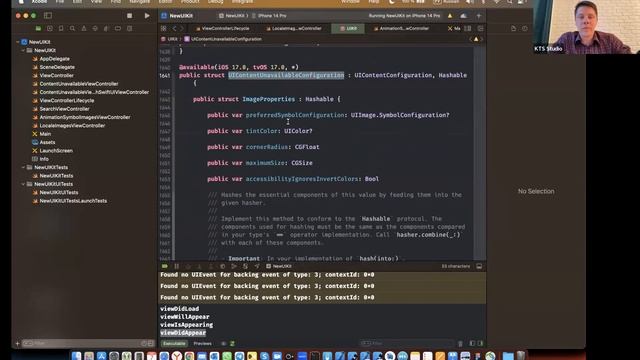Switch to AnimationS...wController editor tab

point(402,29)
